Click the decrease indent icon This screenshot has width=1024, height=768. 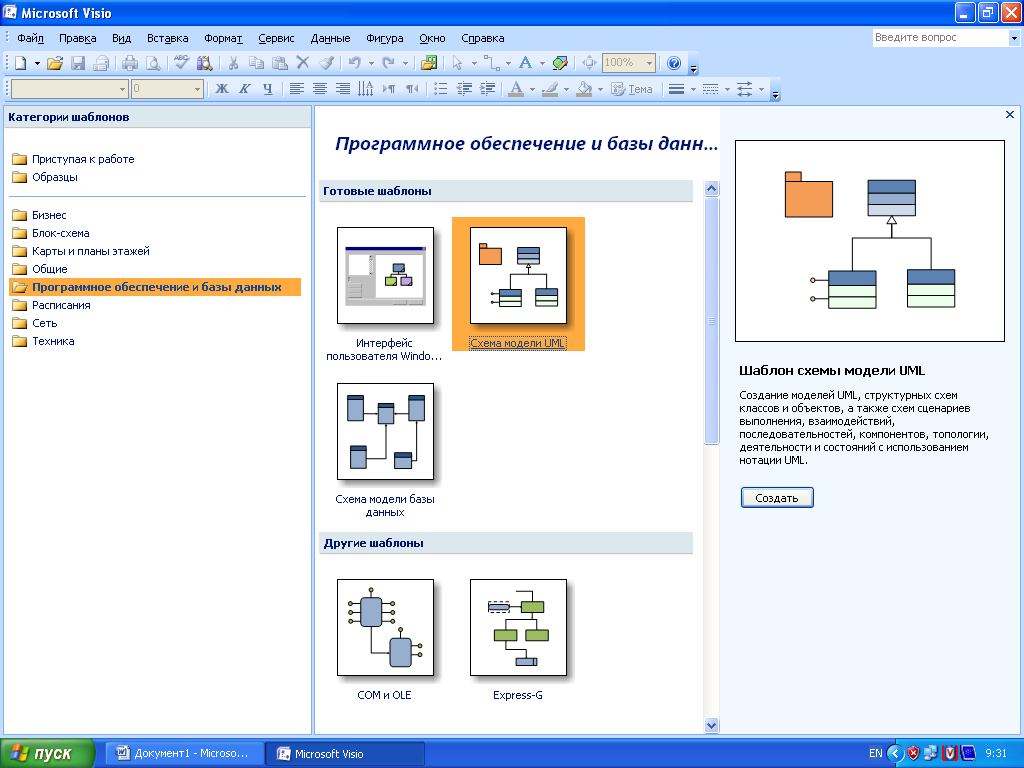click(x=464, y=89)
